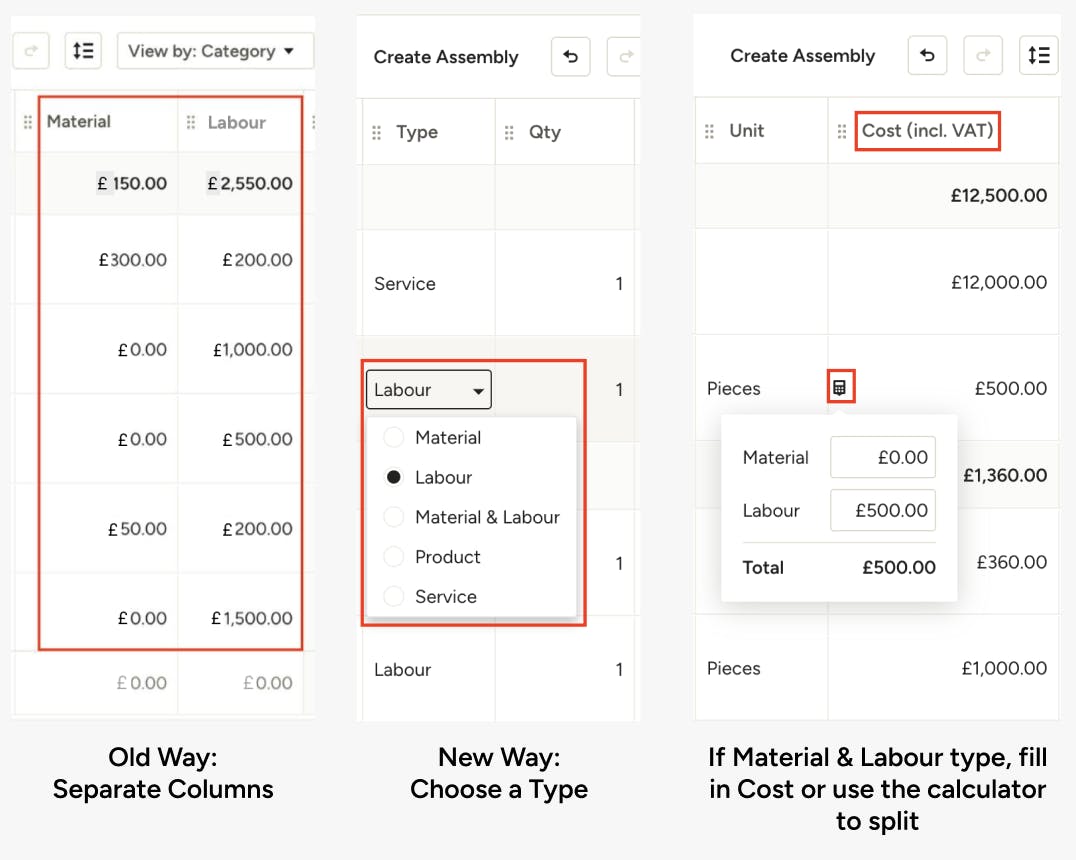Open the calculator icon beside Pieces

pyautogui.click(x=839, y=388)
